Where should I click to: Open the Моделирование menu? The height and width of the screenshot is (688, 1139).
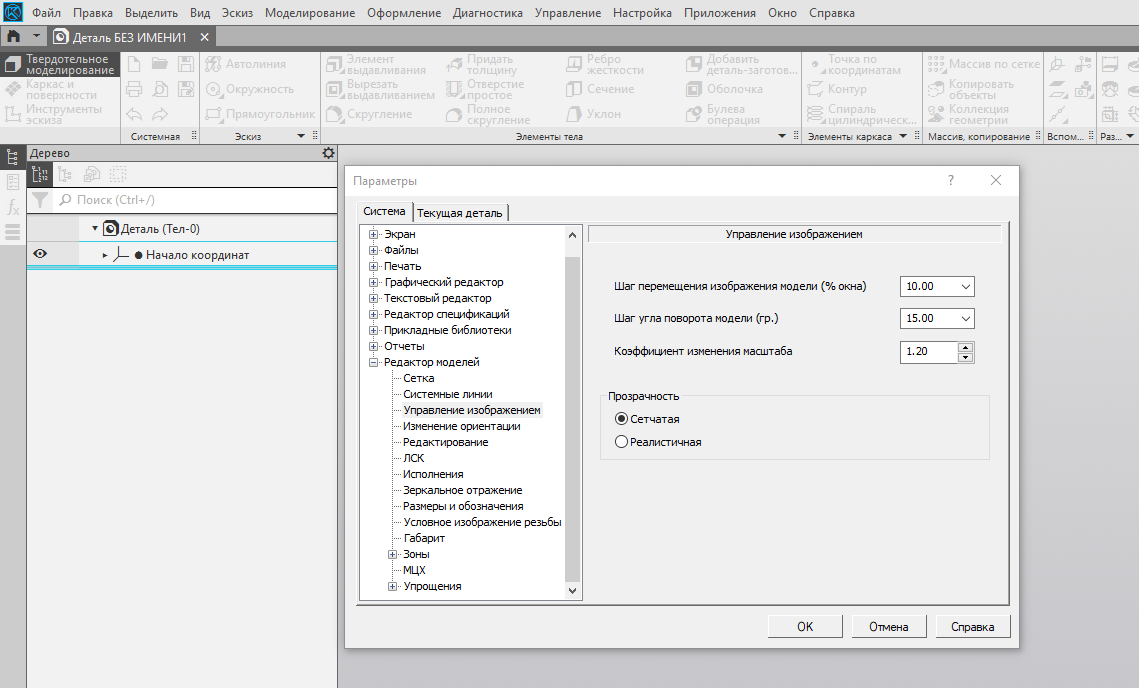point(310,13)
